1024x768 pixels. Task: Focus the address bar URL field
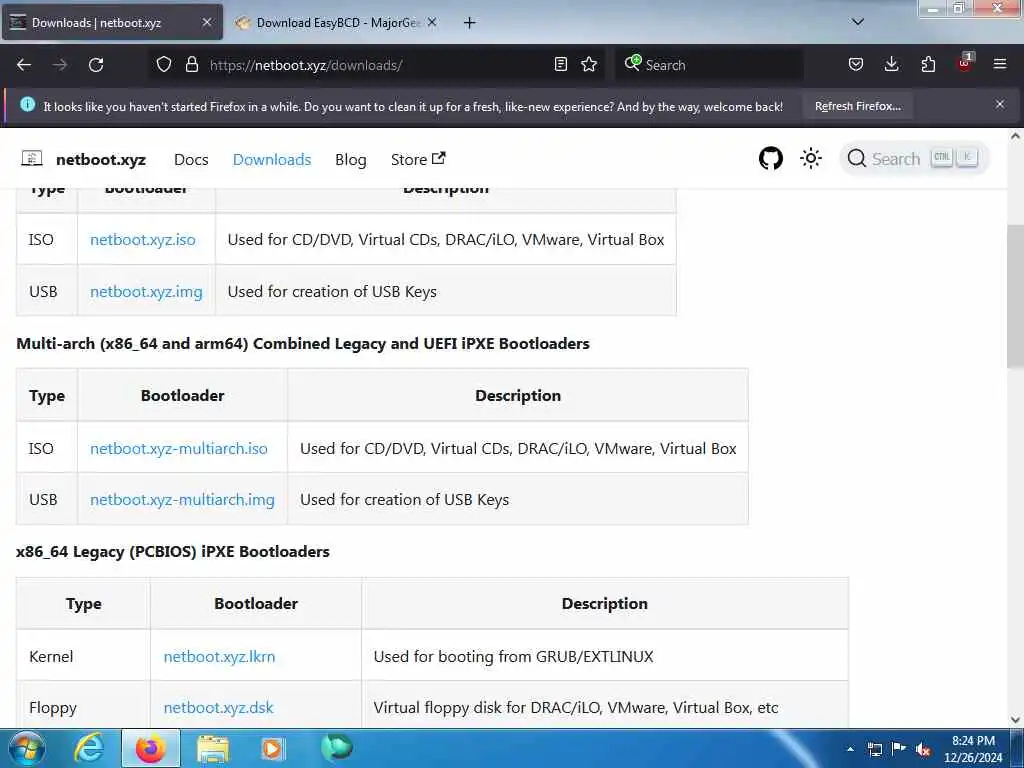[379, 65]
